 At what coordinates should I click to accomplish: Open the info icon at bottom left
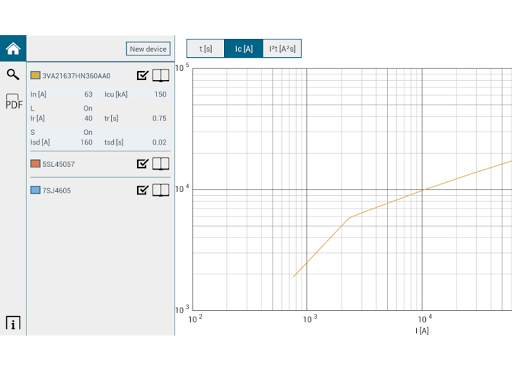[x=13, y=323]
